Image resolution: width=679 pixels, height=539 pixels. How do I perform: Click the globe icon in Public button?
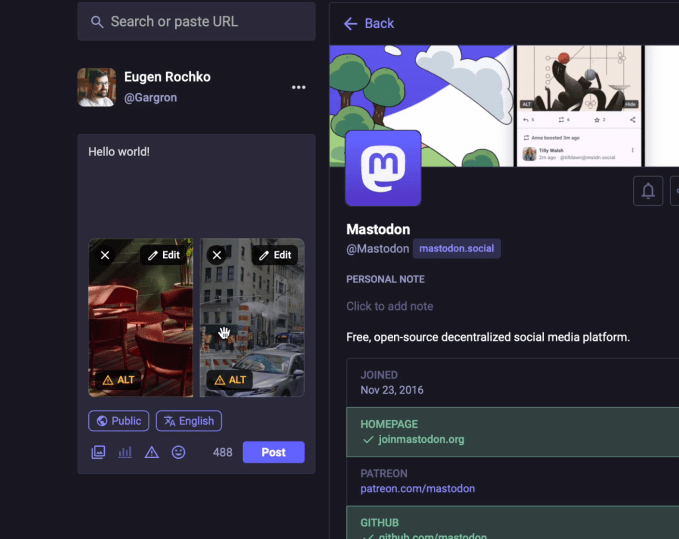tap(102, 421)
